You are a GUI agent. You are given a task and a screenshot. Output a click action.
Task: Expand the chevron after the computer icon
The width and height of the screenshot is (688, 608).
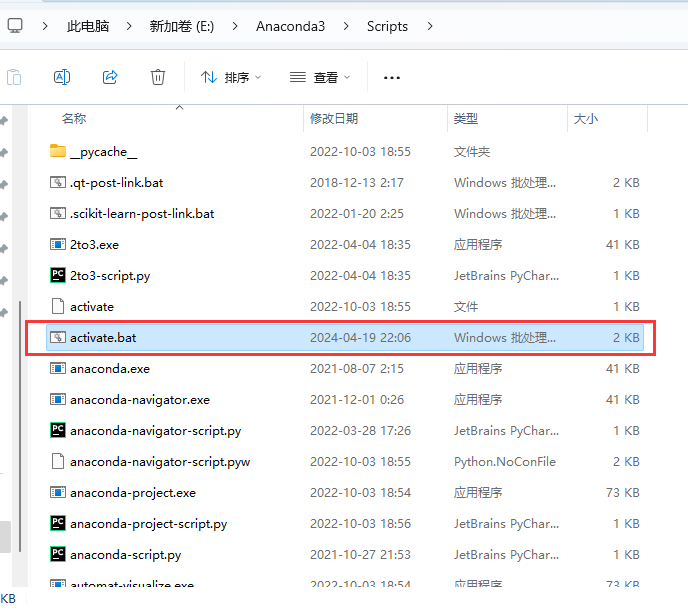pos(45,26)
